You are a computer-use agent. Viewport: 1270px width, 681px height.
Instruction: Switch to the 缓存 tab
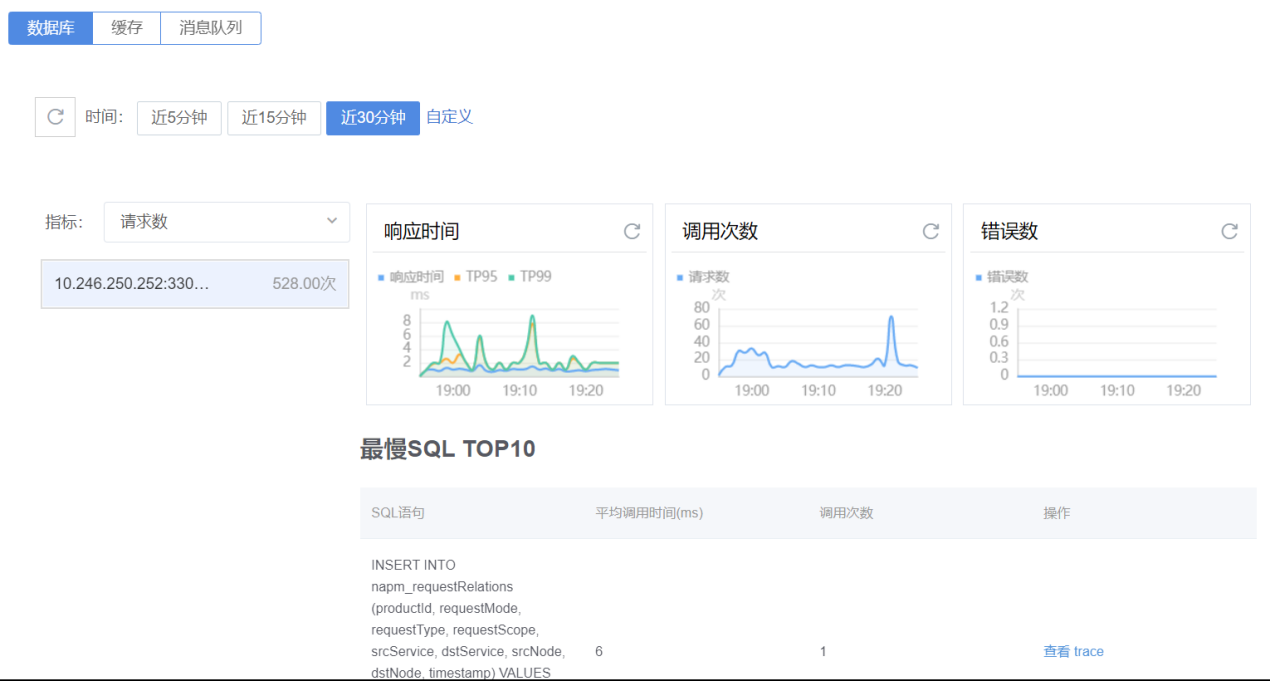126,28
